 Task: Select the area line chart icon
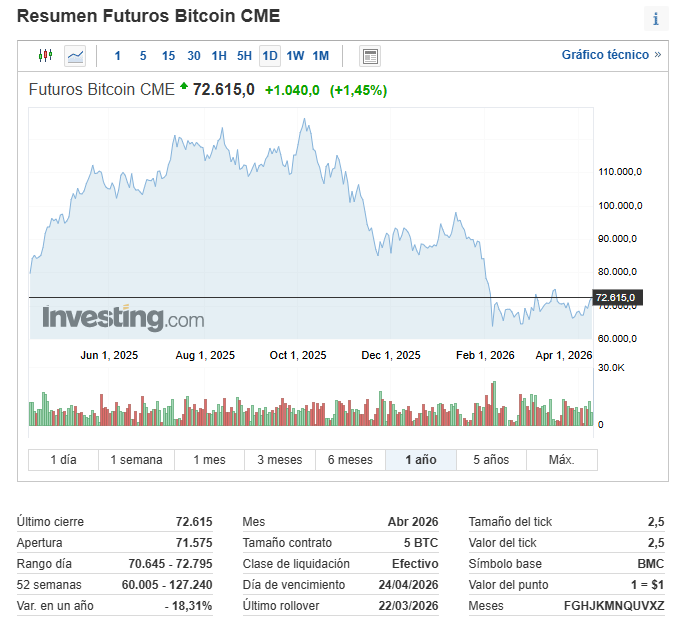pos(75,56)
